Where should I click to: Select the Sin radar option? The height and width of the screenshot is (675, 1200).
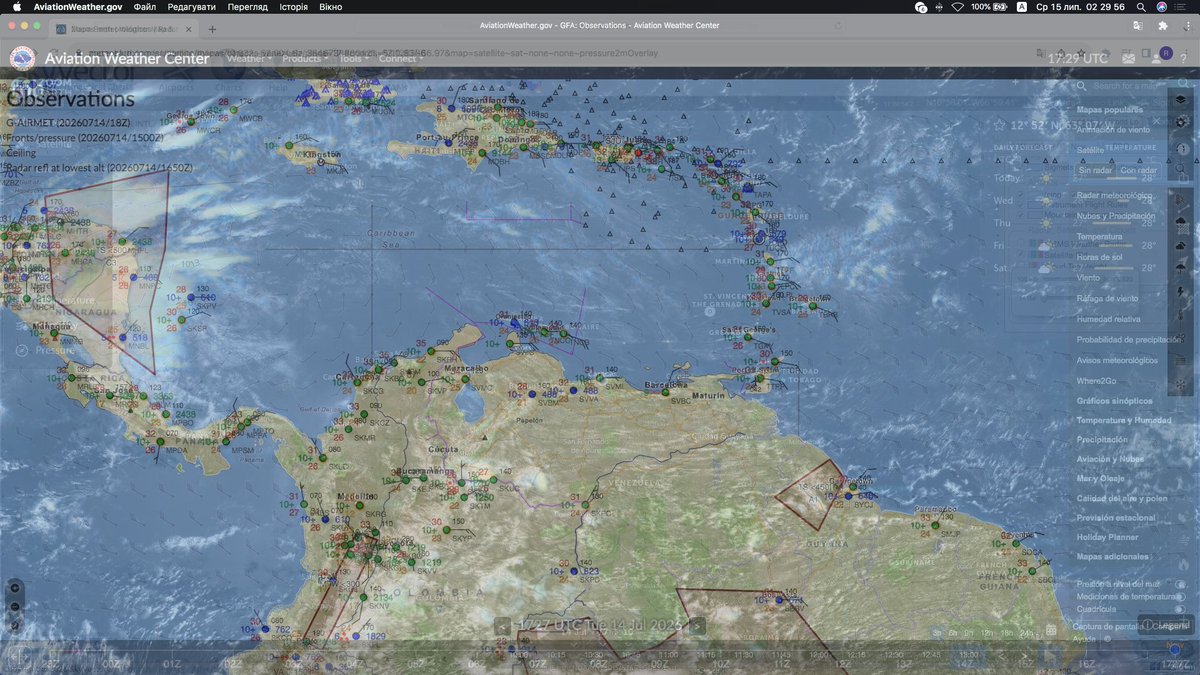pos(1095,170)
